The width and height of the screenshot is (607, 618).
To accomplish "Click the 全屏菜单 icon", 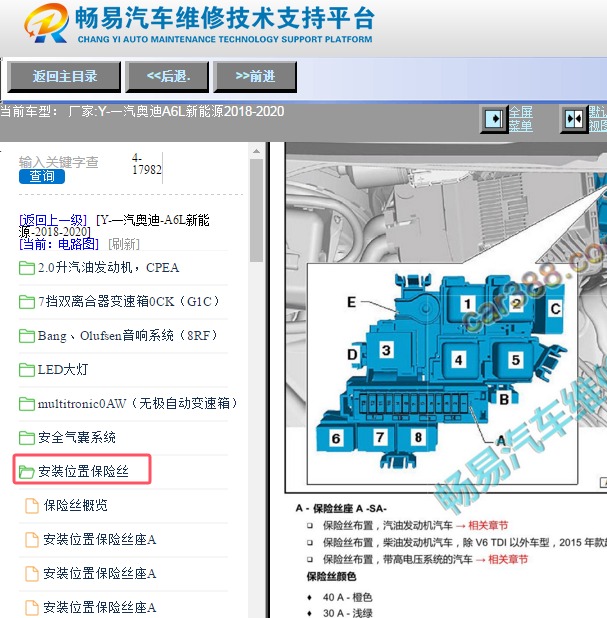I will coord(494,119).
